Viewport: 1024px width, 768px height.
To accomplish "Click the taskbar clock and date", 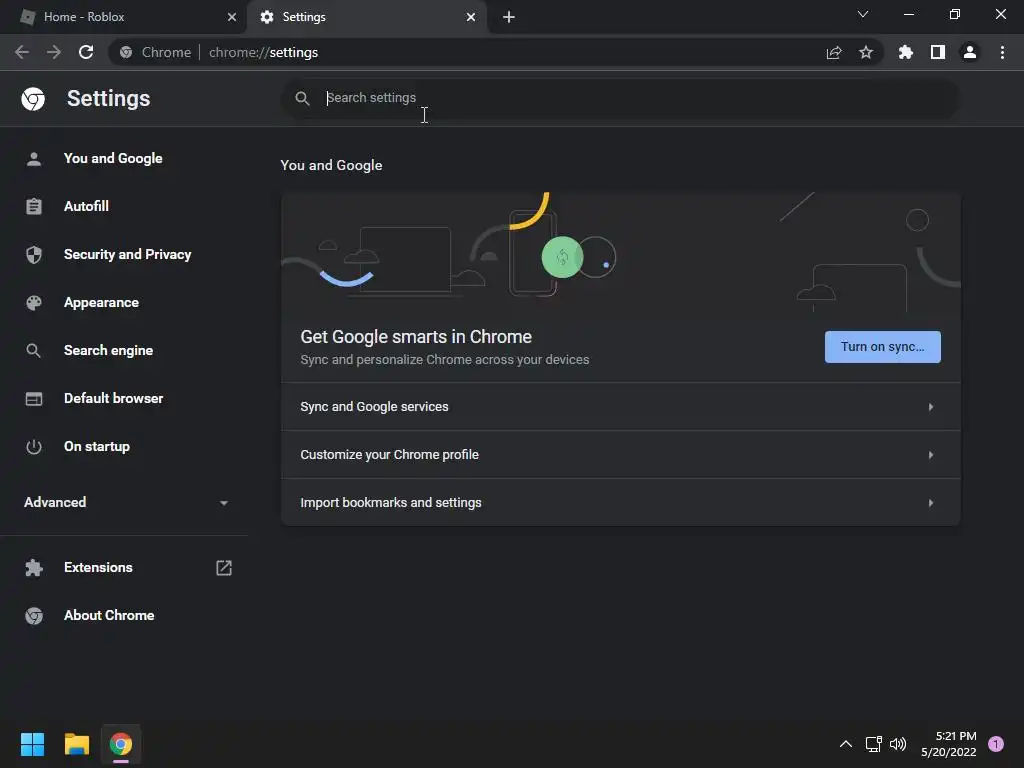I will coord(949,744).
